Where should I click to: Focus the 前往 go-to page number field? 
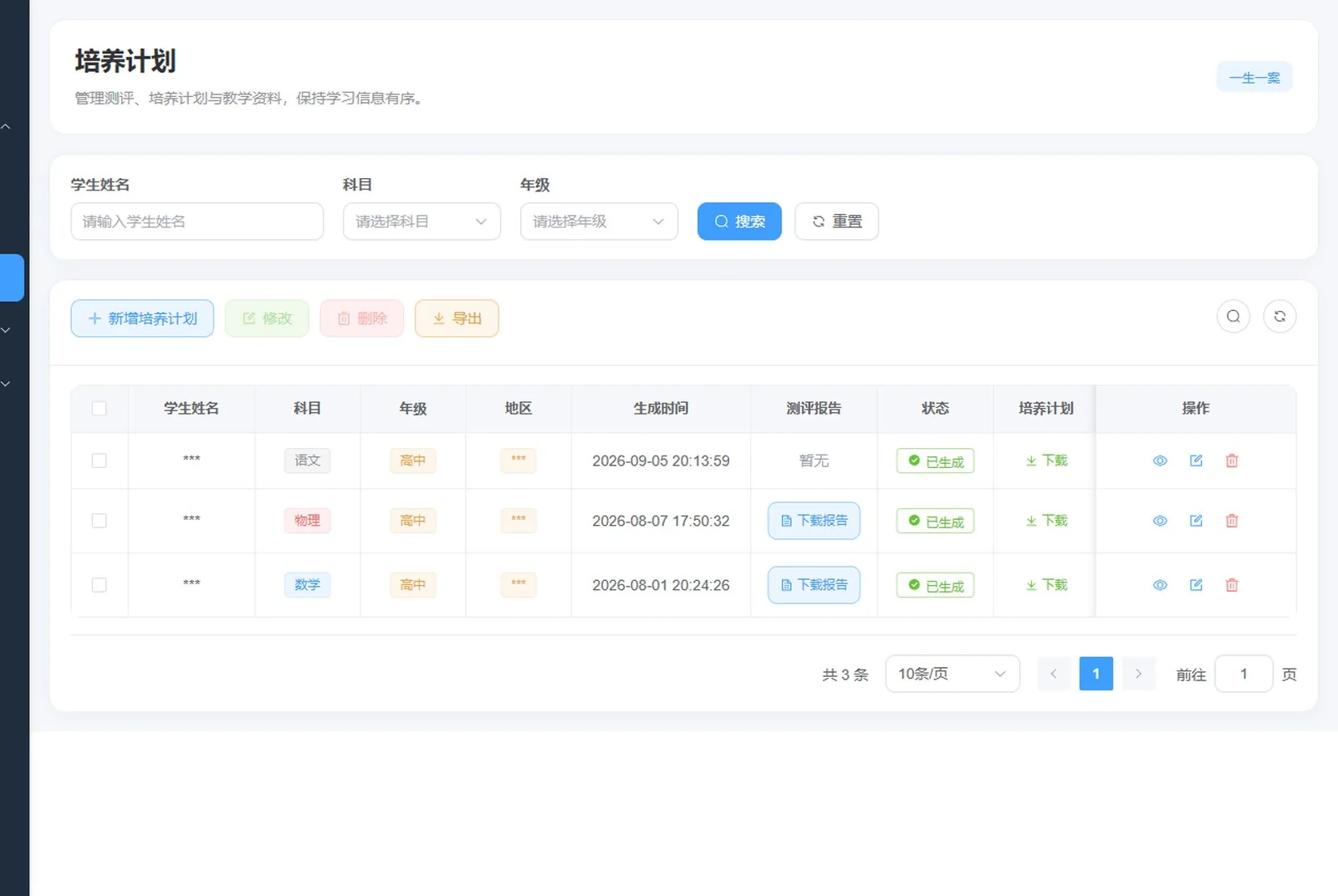point(1244,674)
